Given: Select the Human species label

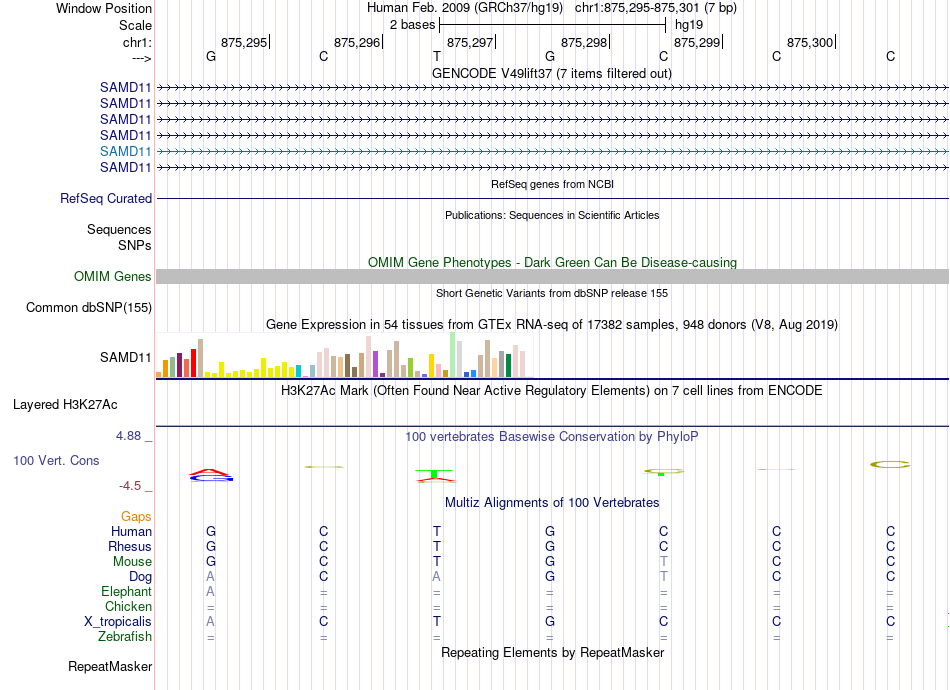Looking at the screenshot, I should click(131, 531).
